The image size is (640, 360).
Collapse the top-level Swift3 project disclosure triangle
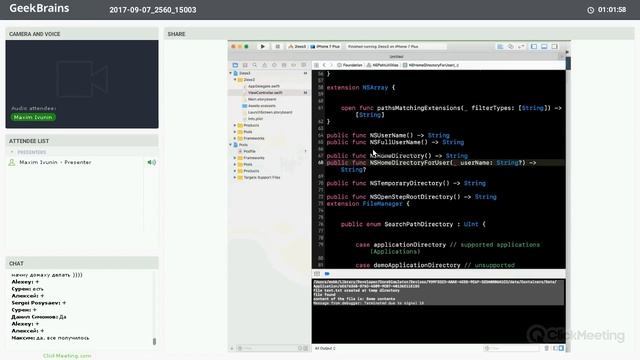(231, 73)
